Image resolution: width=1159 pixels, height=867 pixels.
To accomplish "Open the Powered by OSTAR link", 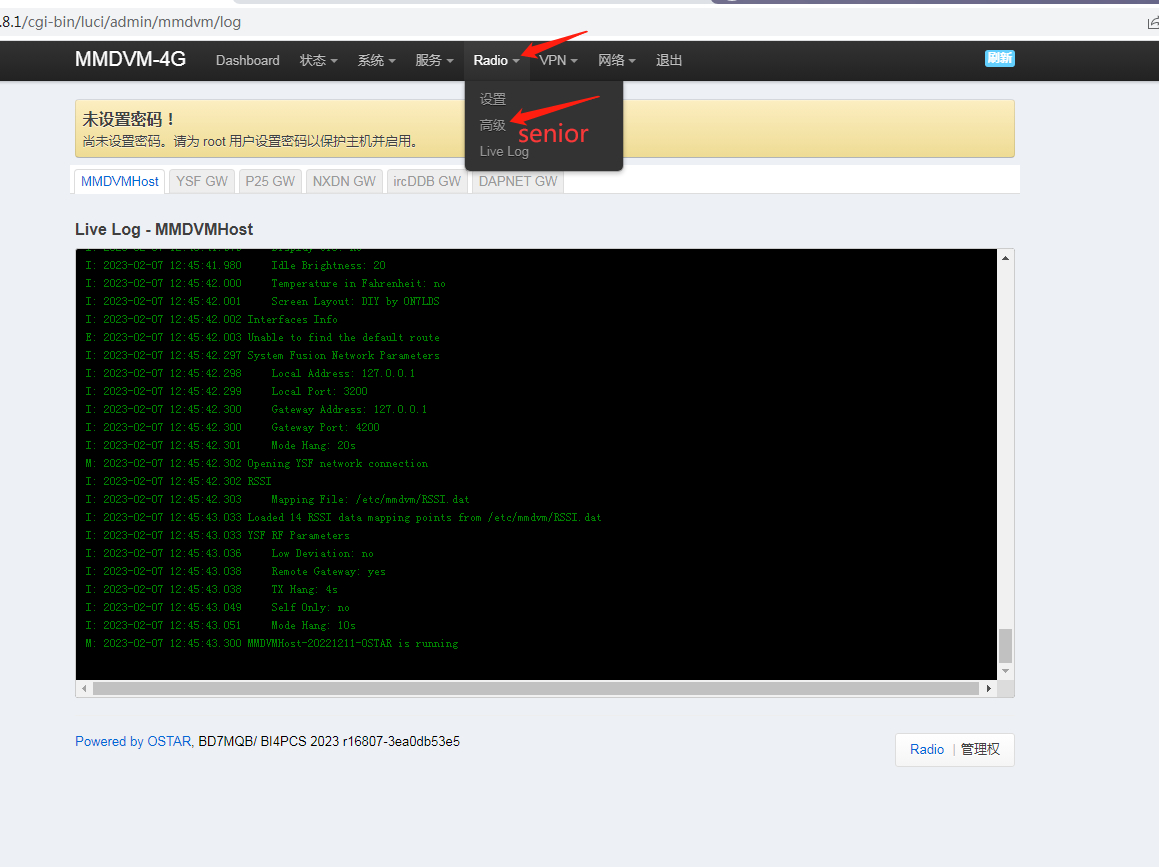I will tap(133, 742).
